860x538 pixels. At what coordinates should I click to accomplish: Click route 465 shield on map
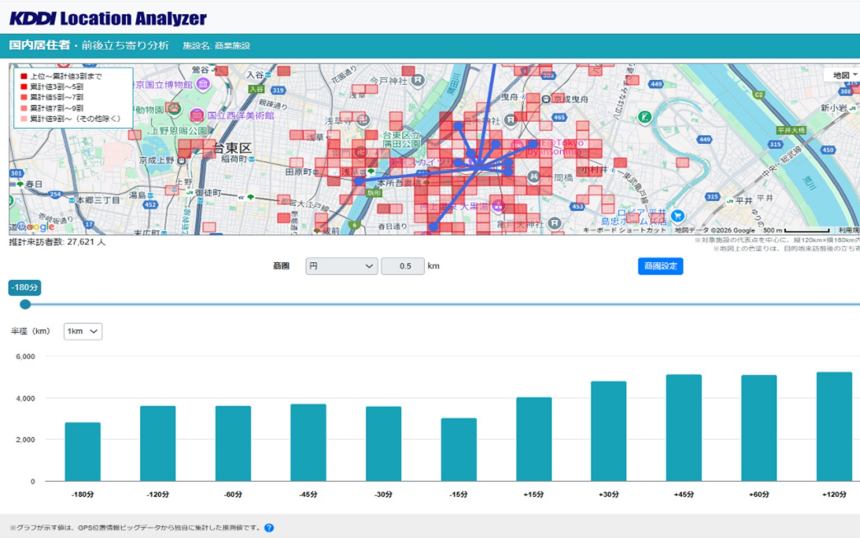pyautogui.click(x=559, y=117)
